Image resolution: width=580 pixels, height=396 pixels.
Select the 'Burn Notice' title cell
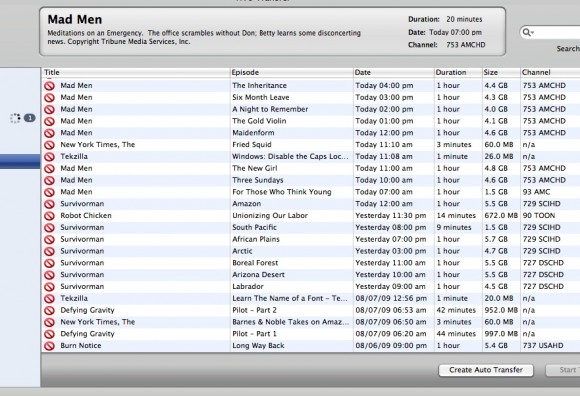[81, 346]
